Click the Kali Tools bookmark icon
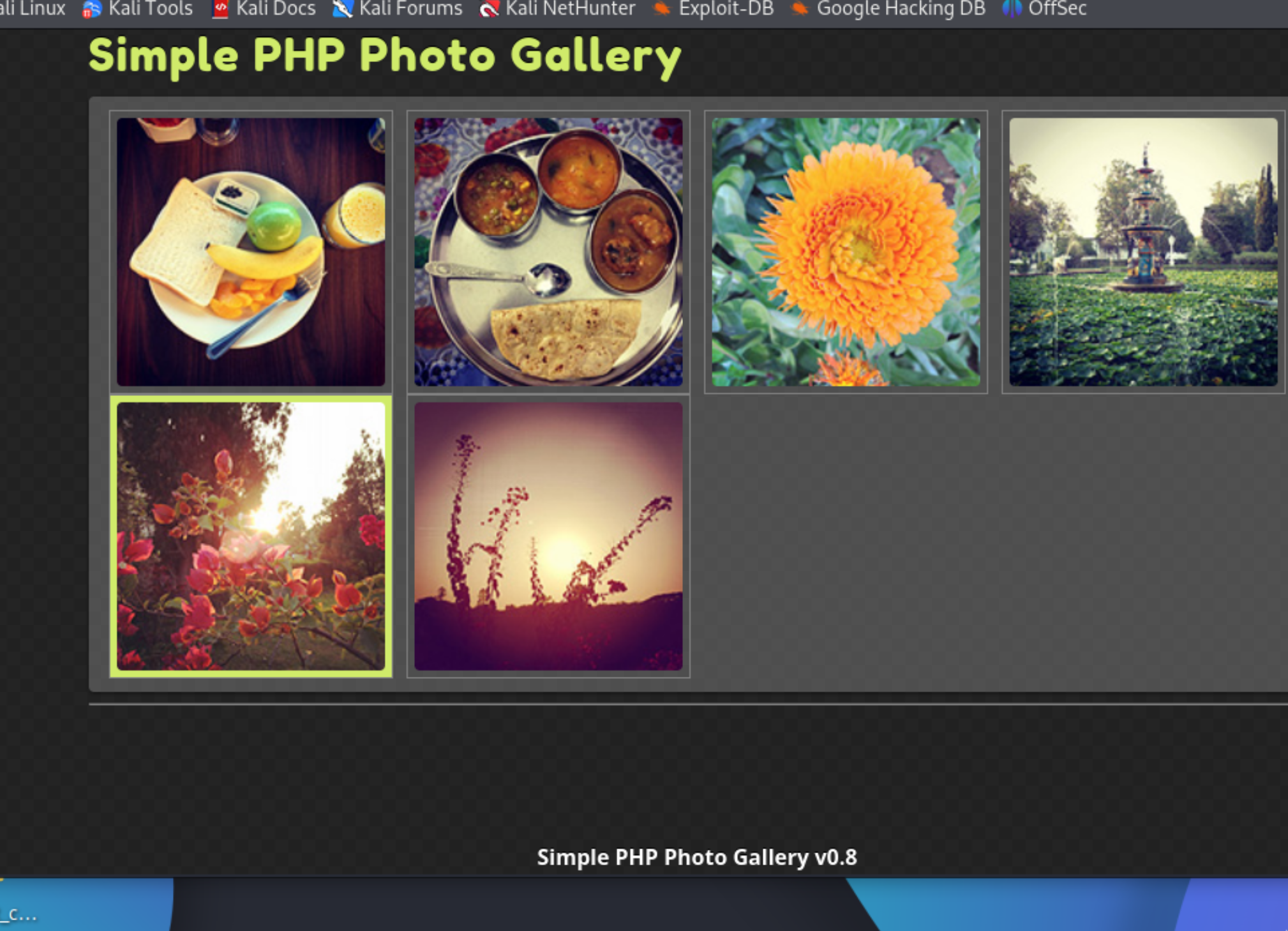Viewport: 1288px width, 931px height. click(x=92, y=9)
